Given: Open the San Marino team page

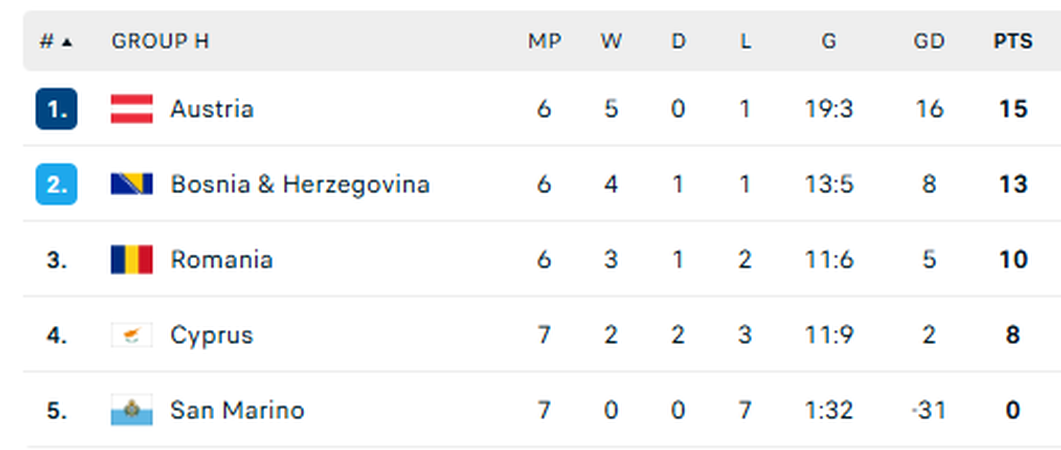Looking at the screenshot, I should 237,410.
